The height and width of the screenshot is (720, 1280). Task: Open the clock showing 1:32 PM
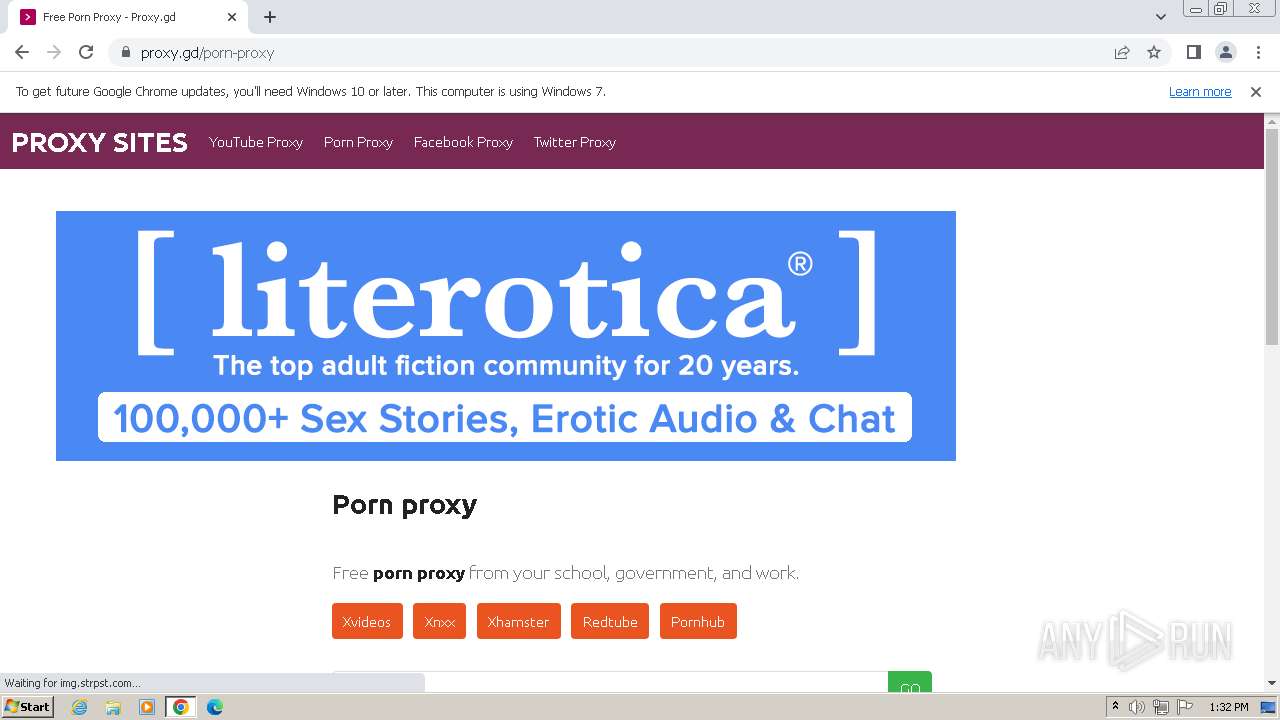pos(1229,707)
